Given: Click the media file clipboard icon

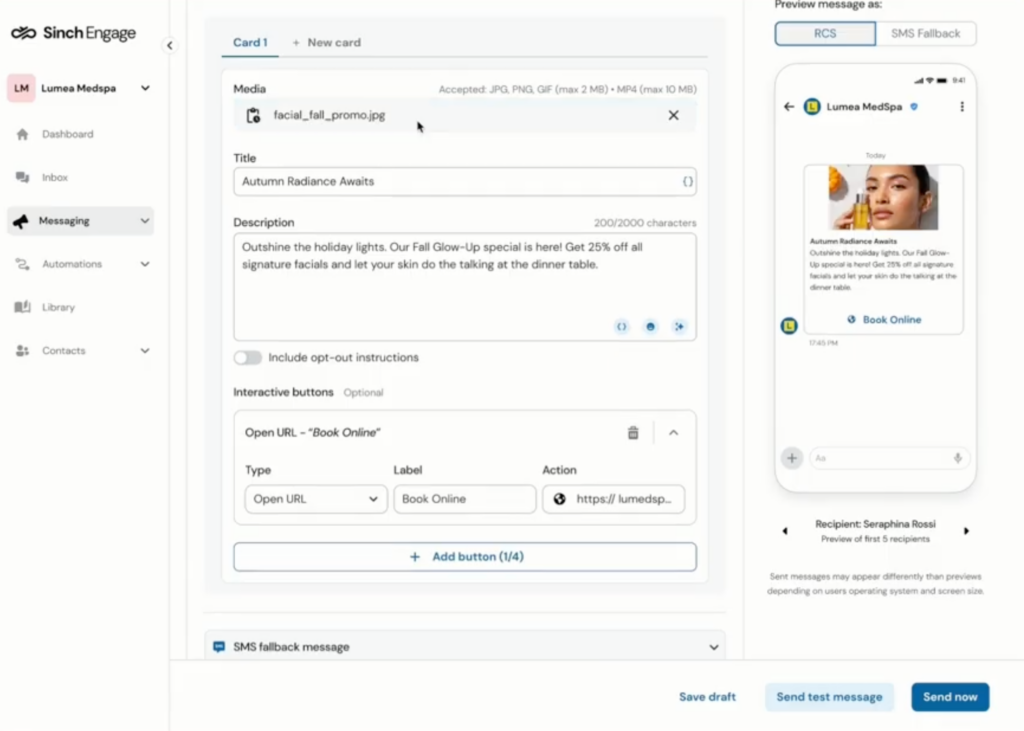Looking at the screenshot, I should [x=253, y=116].
